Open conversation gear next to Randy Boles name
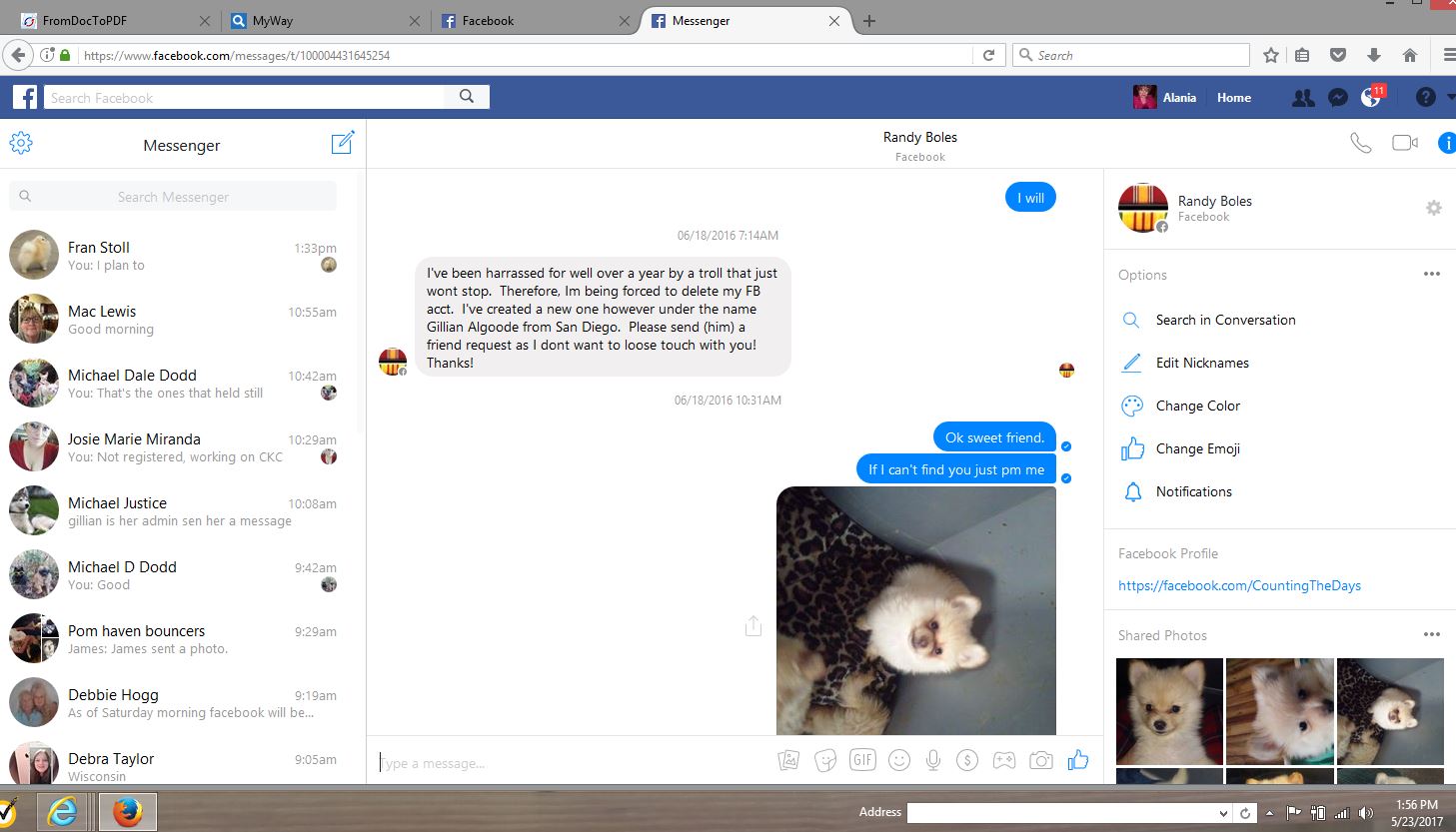This screenshot has width=1456, height=832. pyautogui.click(x=1434, y=208)
